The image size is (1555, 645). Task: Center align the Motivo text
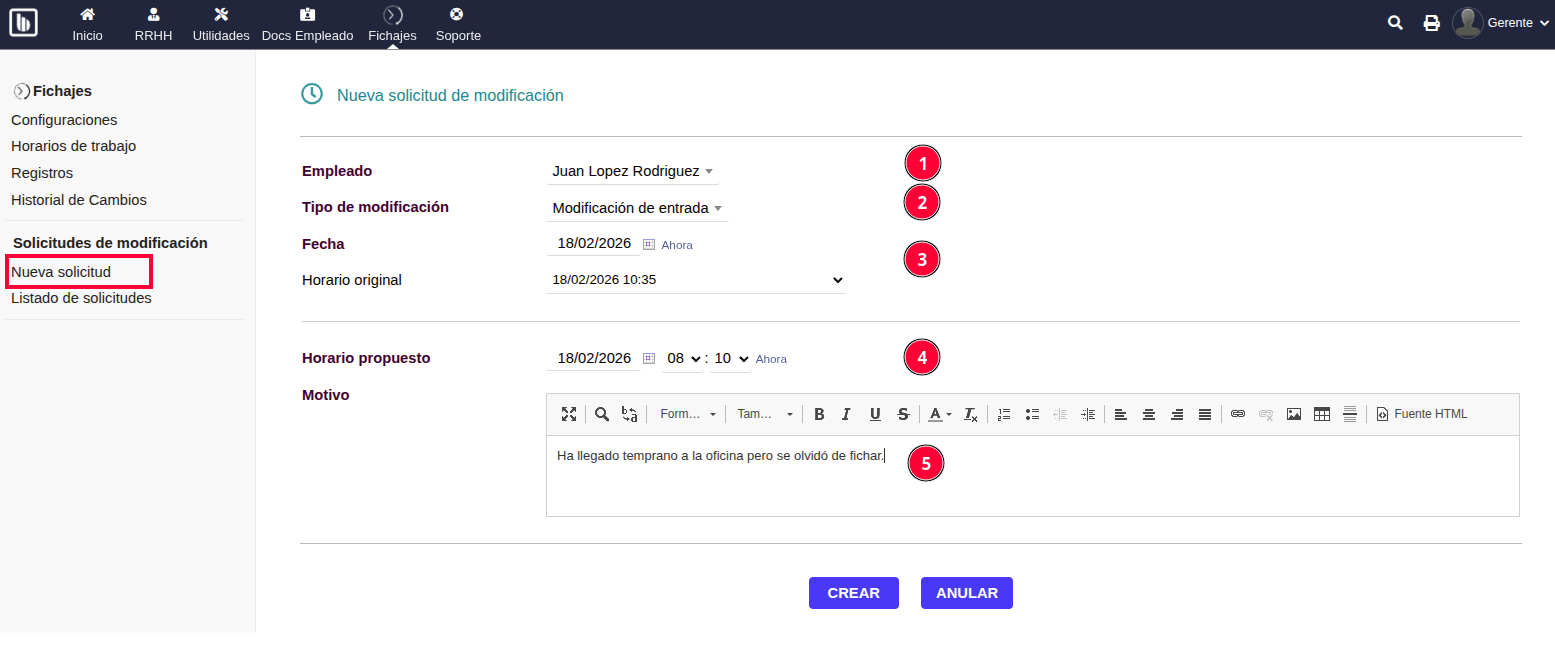[x=1148, y=413]
